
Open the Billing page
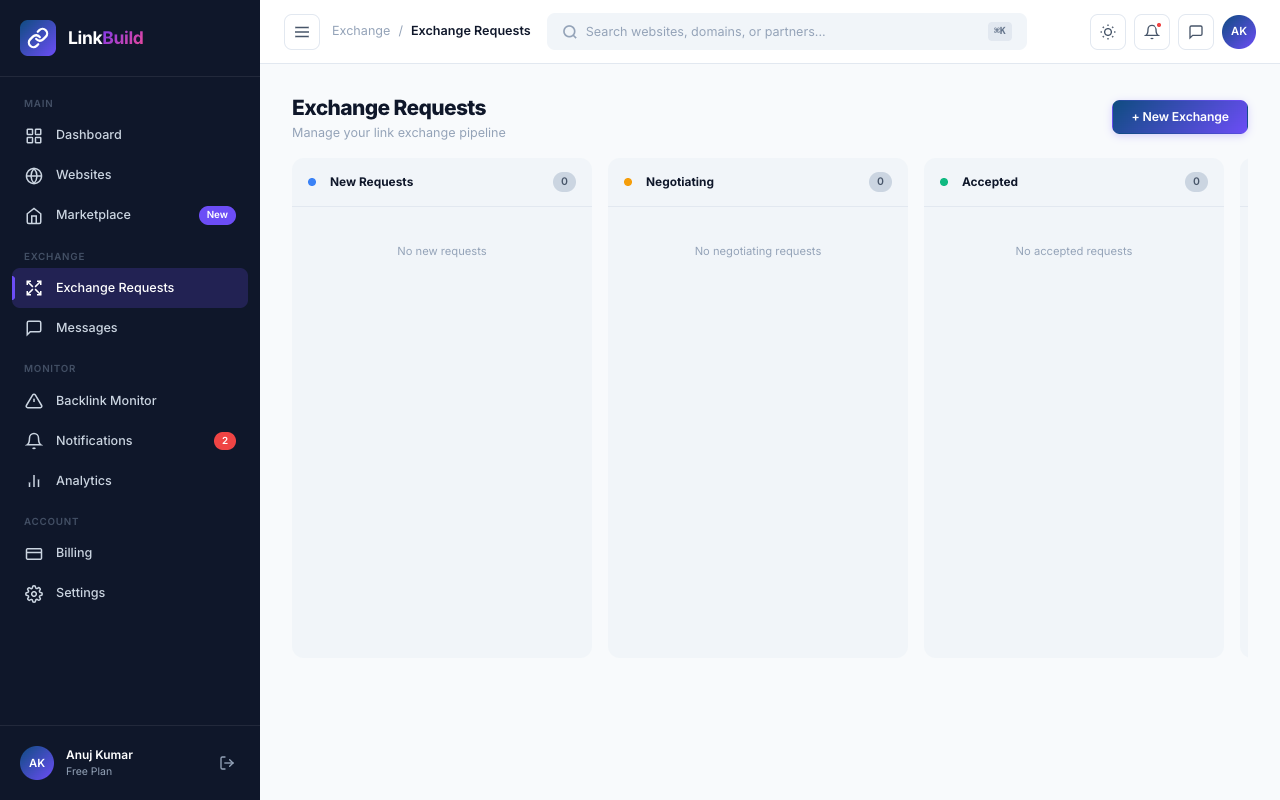pyautogui.click(x=130, y=553)
